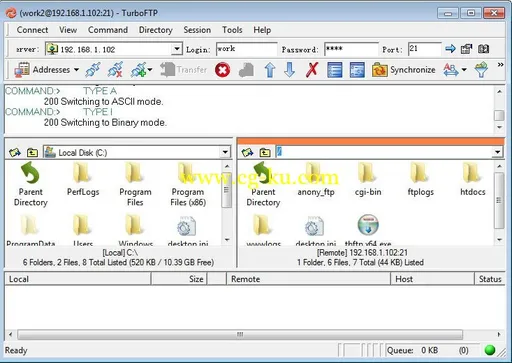Click the Status queue column header
Viewport: 512px width, 363px height.
[490, 279]
